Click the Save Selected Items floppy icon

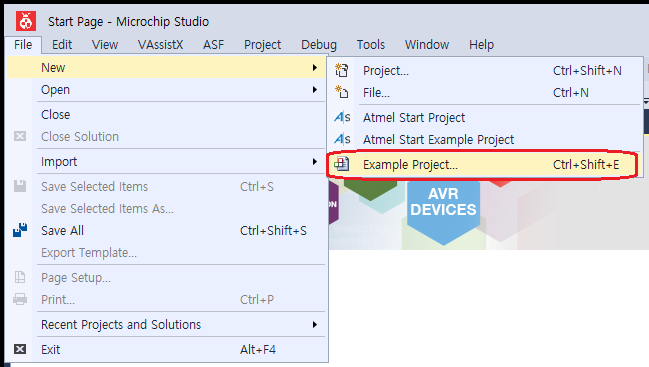(x=20, y=186)
